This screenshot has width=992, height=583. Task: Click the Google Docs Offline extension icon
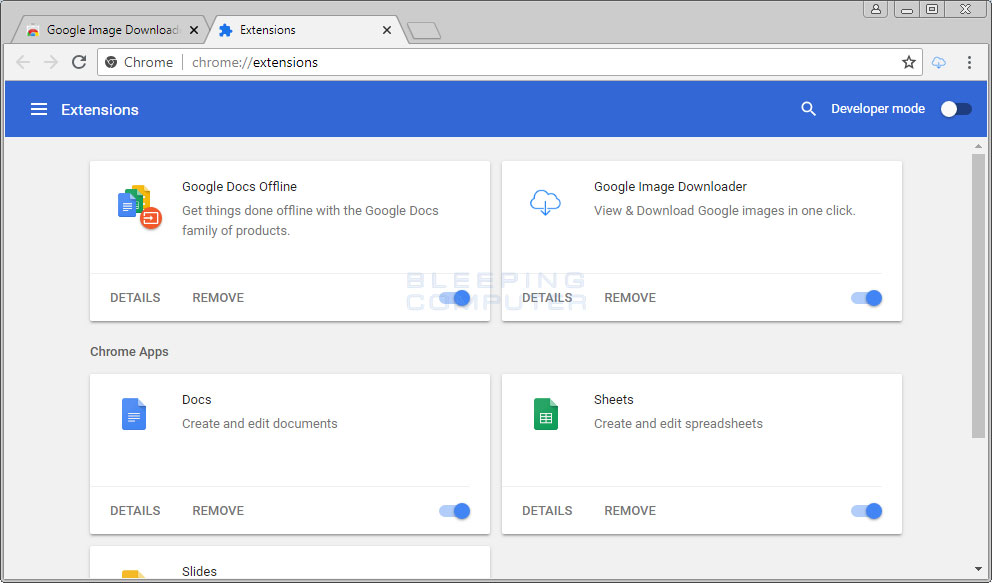[140, 207]
